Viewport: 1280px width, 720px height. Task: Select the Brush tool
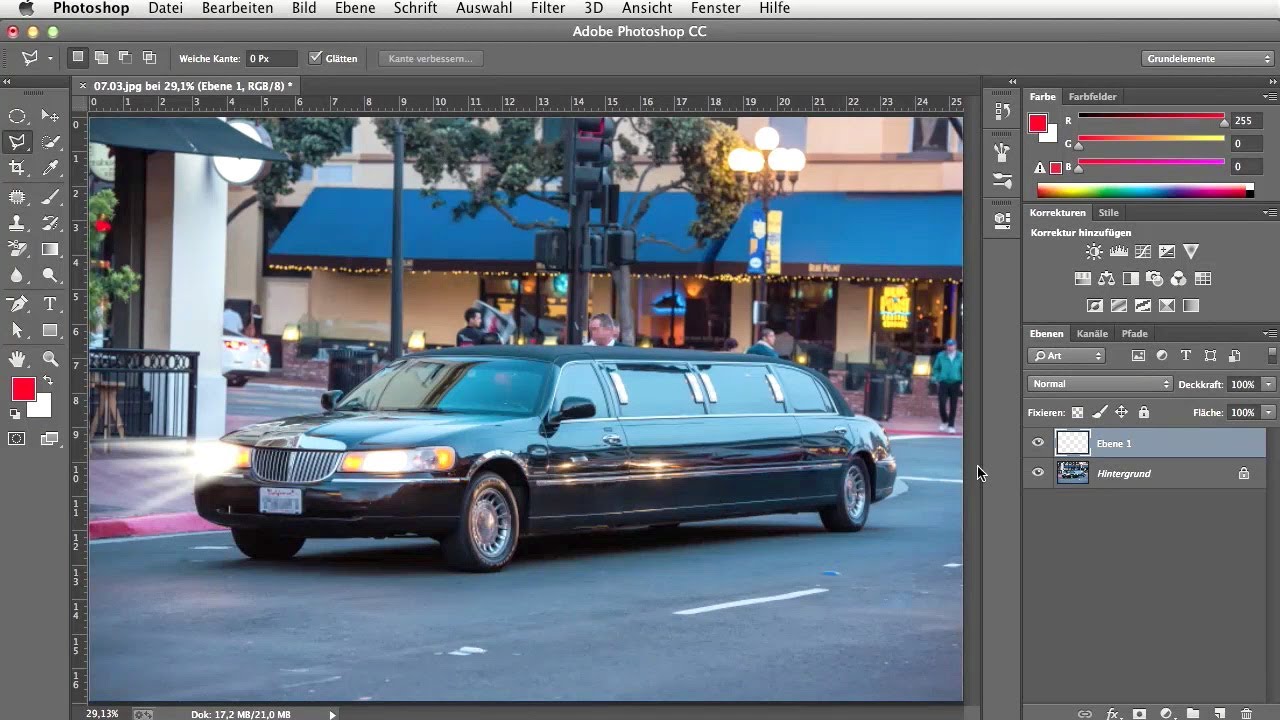[x=50, y=197]
